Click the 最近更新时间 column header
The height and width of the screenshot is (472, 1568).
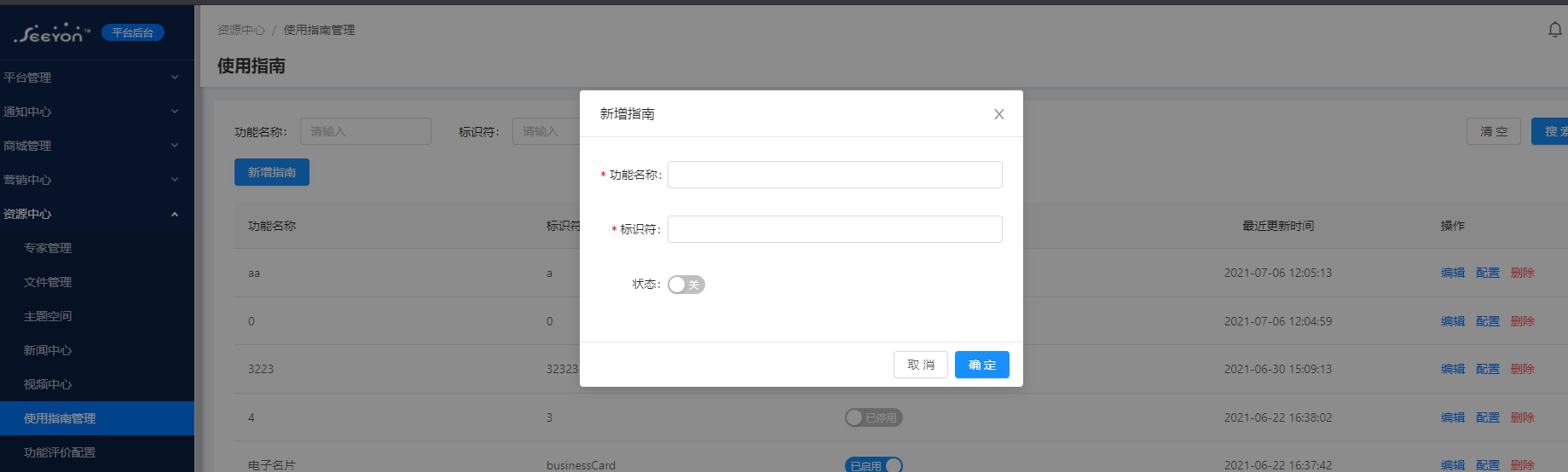1278,226
